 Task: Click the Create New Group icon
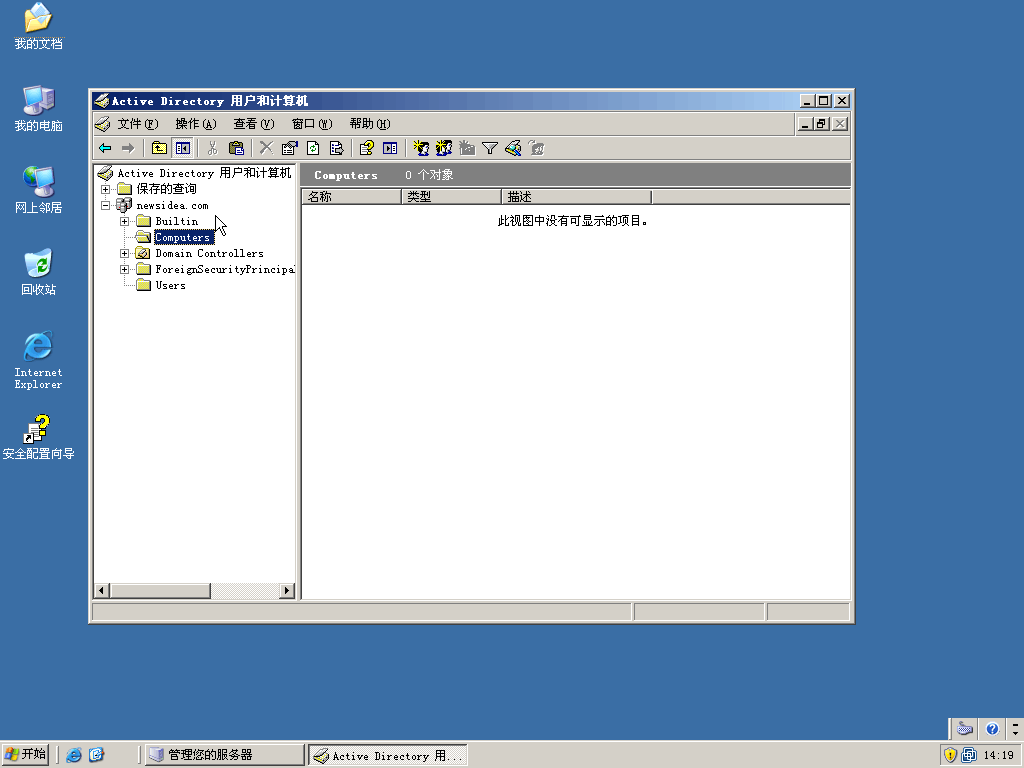pyautogui.click(x=444, y=148)
